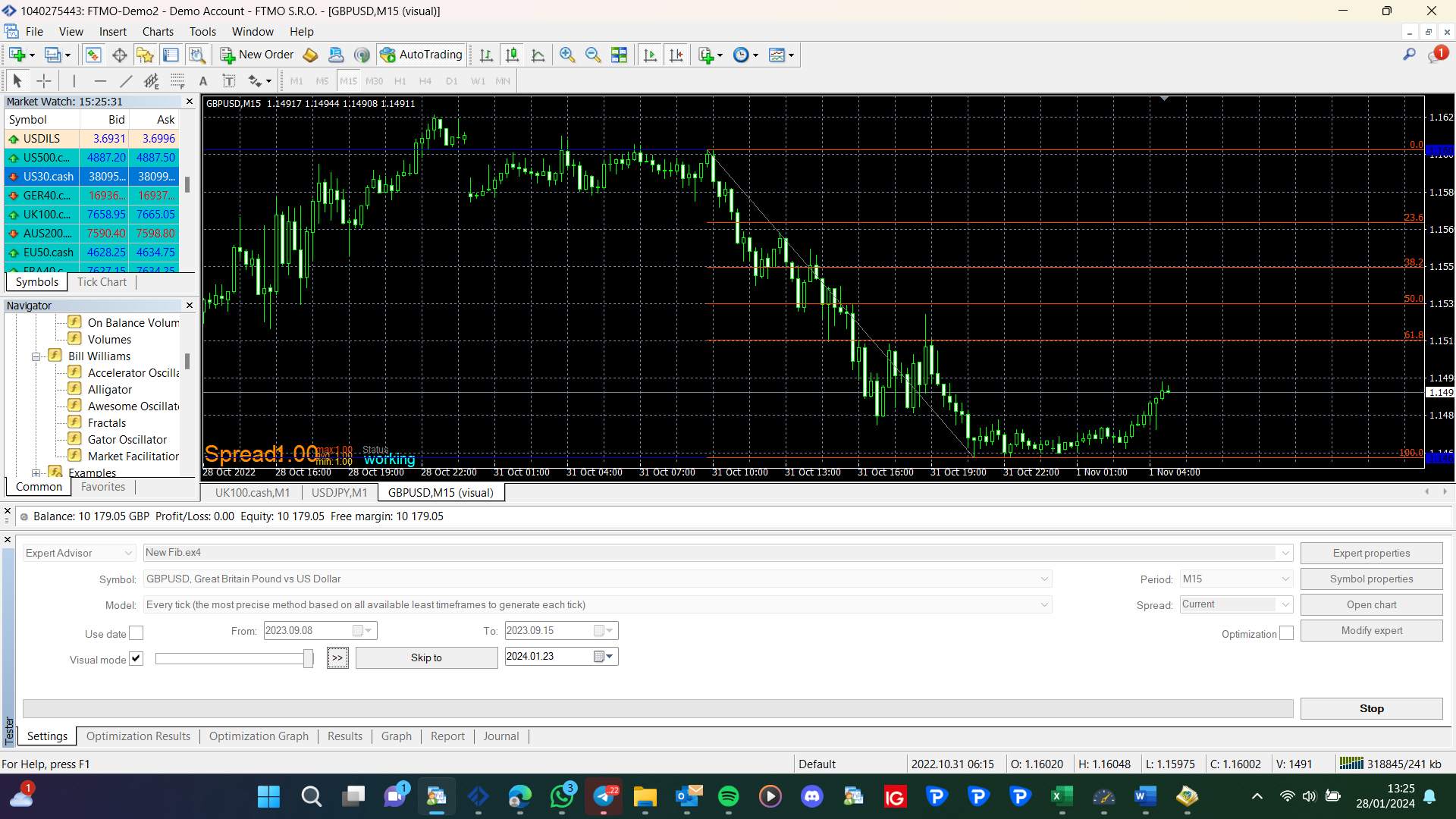Zoom out of the chart

pos(593,55)
